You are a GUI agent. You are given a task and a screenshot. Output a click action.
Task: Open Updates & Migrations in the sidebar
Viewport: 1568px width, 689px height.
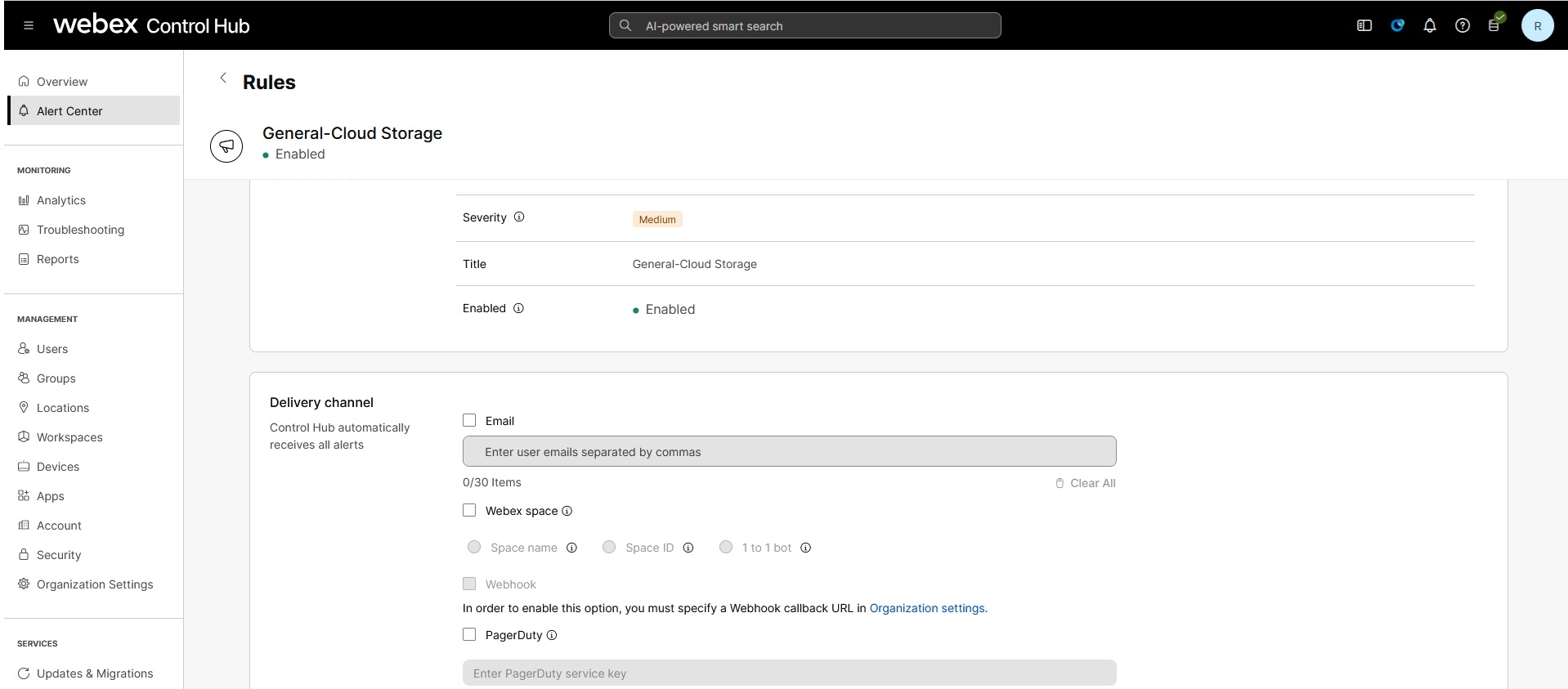pos(93,673)
